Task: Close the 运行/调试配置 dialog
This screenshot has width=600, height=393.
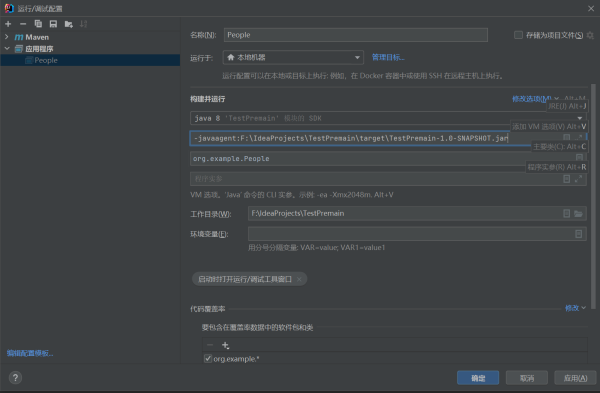Action: pyautogui.click(x=591, y=8)
